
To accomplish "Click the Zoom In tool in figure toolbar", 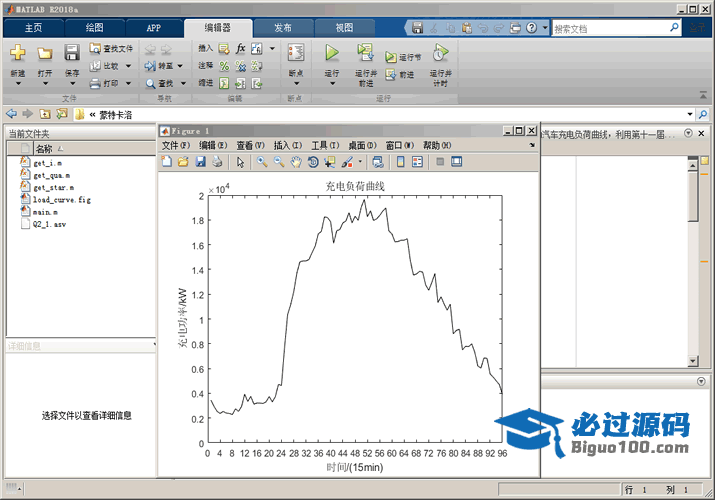I will pyautogui.click(x=262, y=161).
